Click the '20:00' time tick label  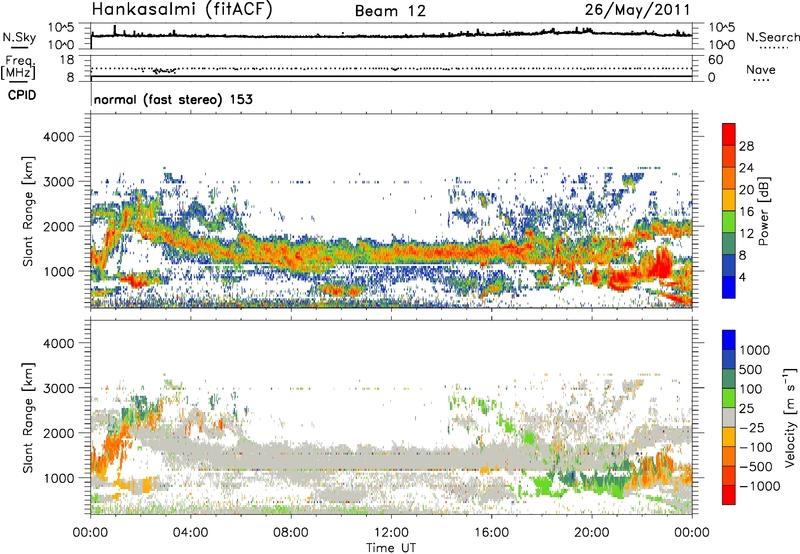(591, 533)
